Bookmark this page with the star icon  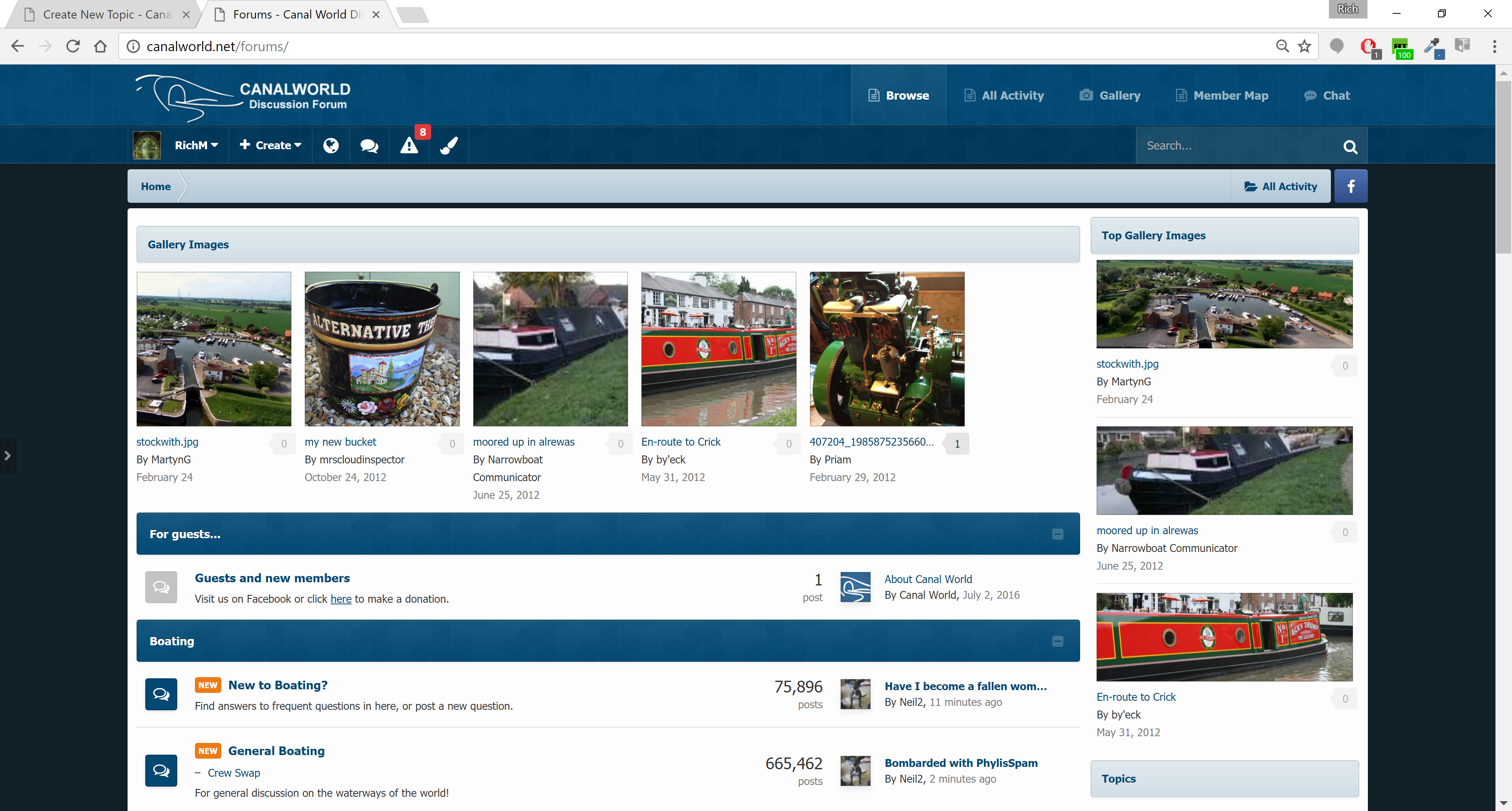1304,46
